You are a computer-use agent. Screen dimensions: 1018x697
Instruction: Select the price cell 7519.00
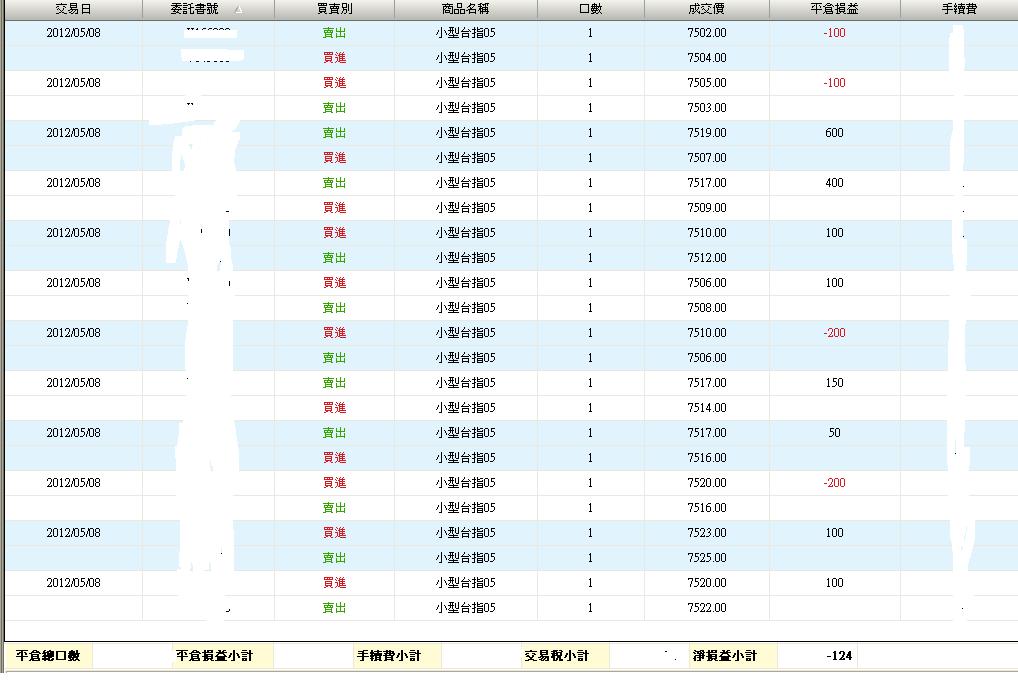[x=706, y=132]
